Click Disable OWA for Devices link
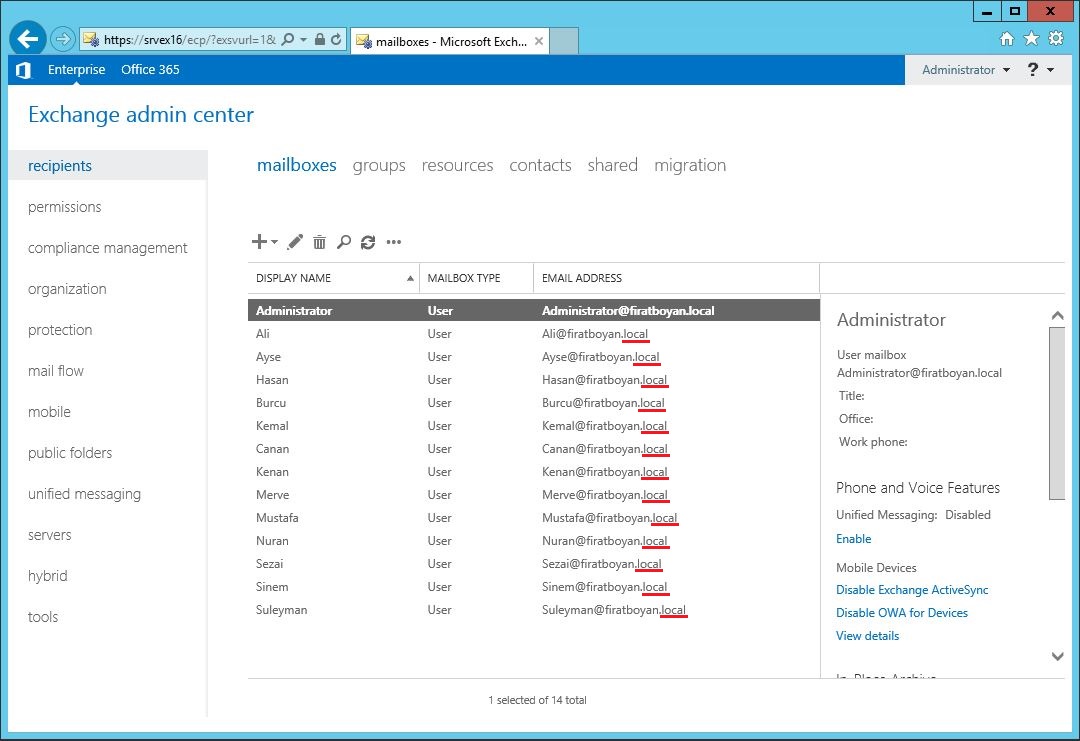Image resolution: width=1080 pixels, height=741 pixels. click(902, 612)
